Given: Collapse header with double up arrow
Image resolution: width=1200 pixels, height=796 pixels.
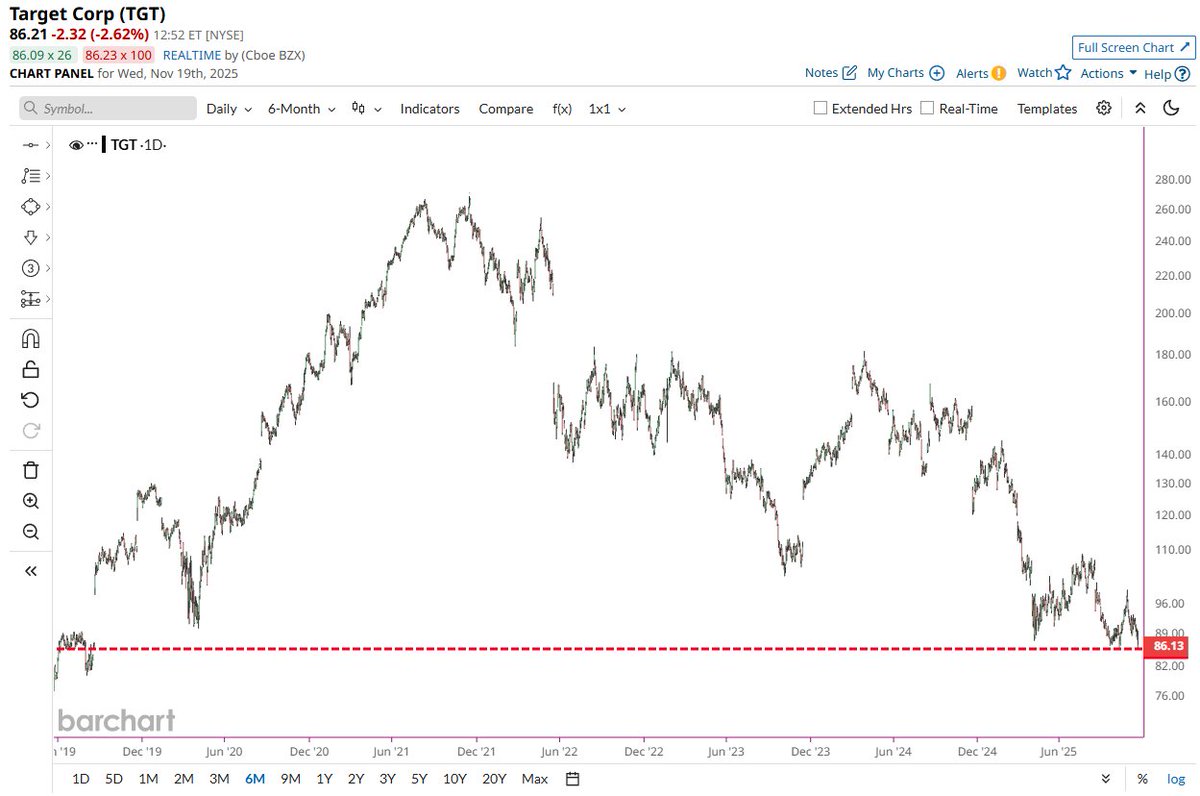Looking at the screenshot, I should (x=1140, y=108).
